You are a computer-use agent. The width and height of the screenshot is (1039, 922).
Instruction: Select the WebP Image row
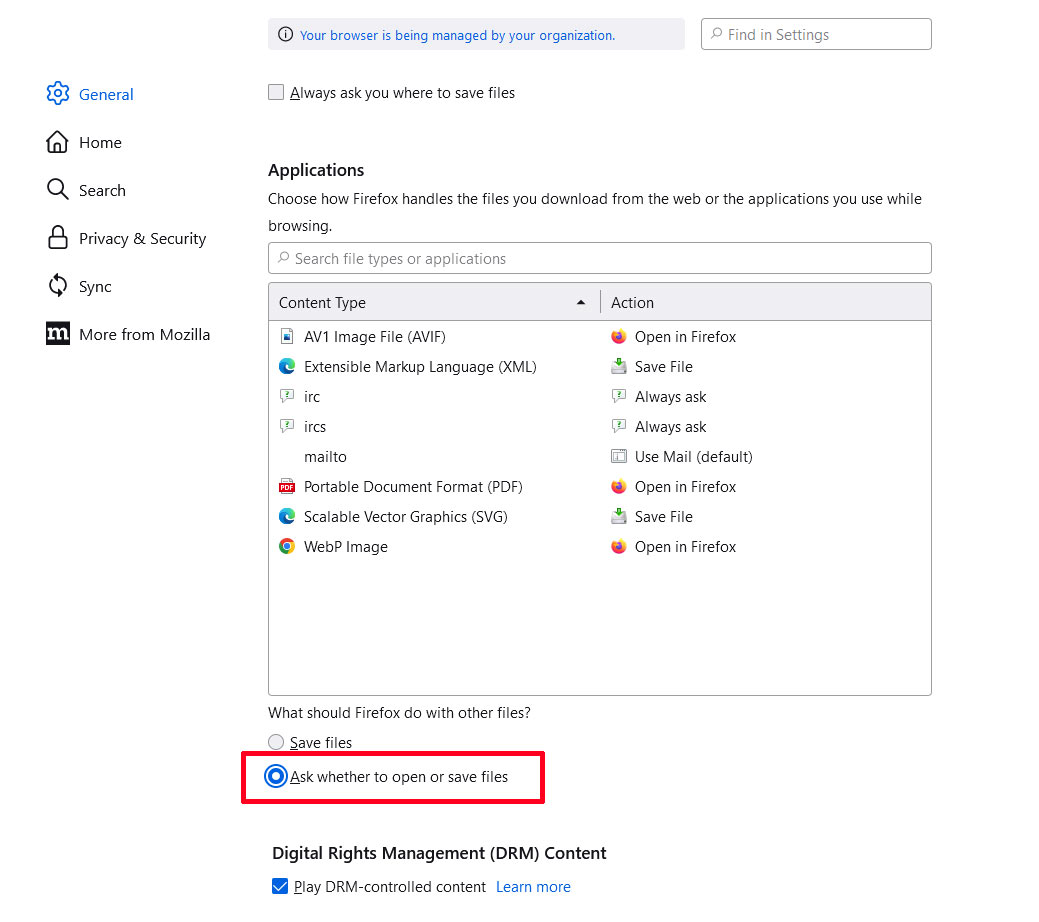(x=600, y=547)
